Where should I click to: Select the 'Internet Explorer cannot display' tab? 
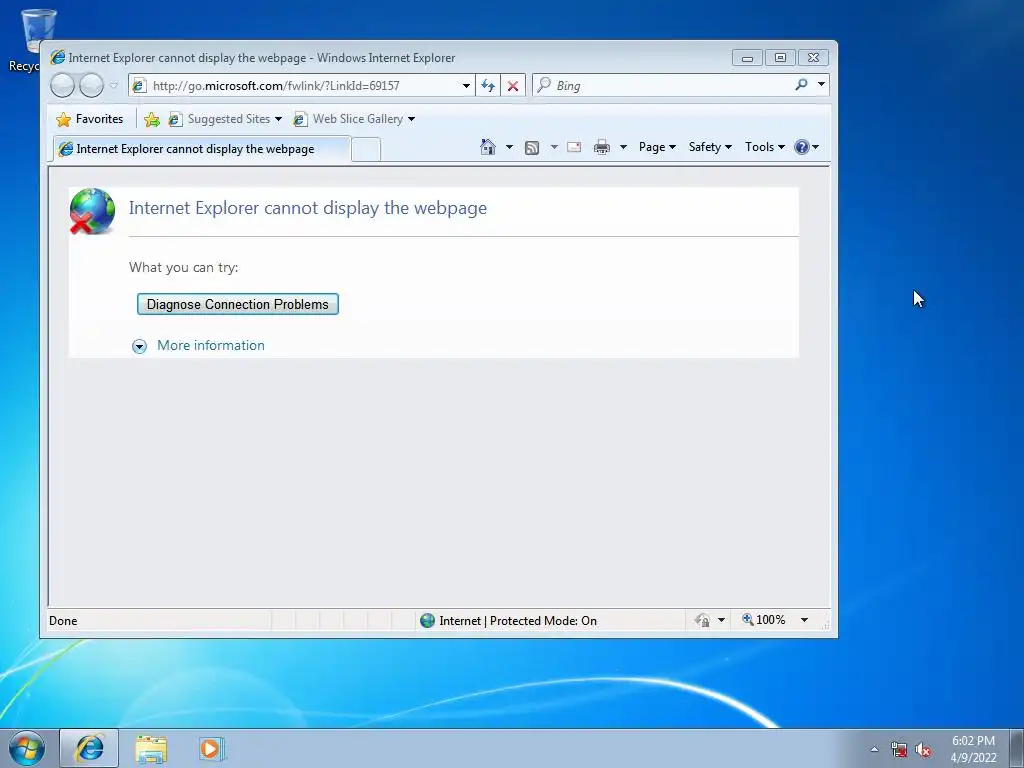[x=202, y=149]
